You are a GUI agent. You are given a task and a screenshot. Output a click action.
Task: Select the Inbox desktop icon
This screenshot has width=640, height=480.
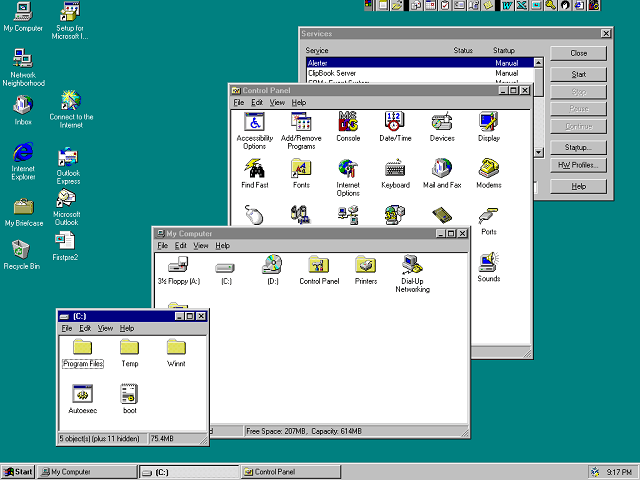(23, 110)
